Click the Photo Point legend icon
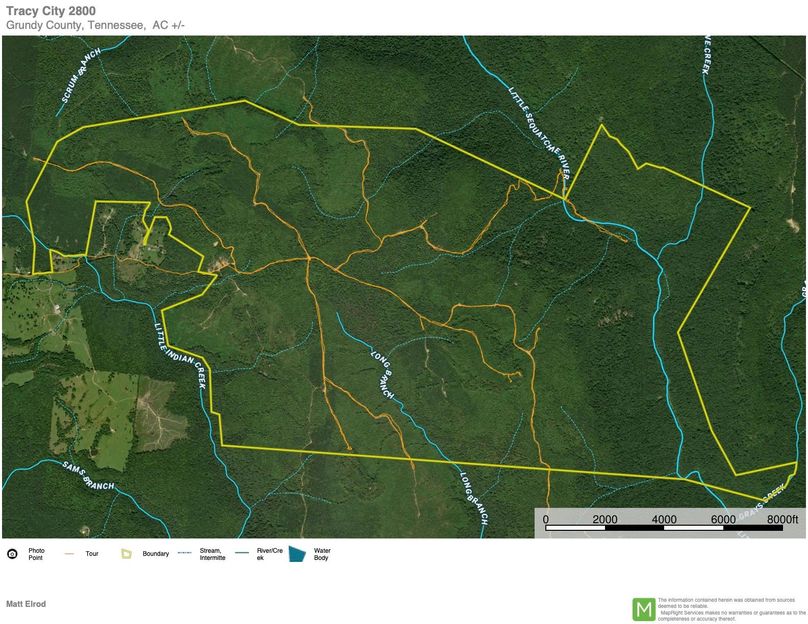Screen dimensions: 808x624 pyautogui.click(x=12, y=553)
